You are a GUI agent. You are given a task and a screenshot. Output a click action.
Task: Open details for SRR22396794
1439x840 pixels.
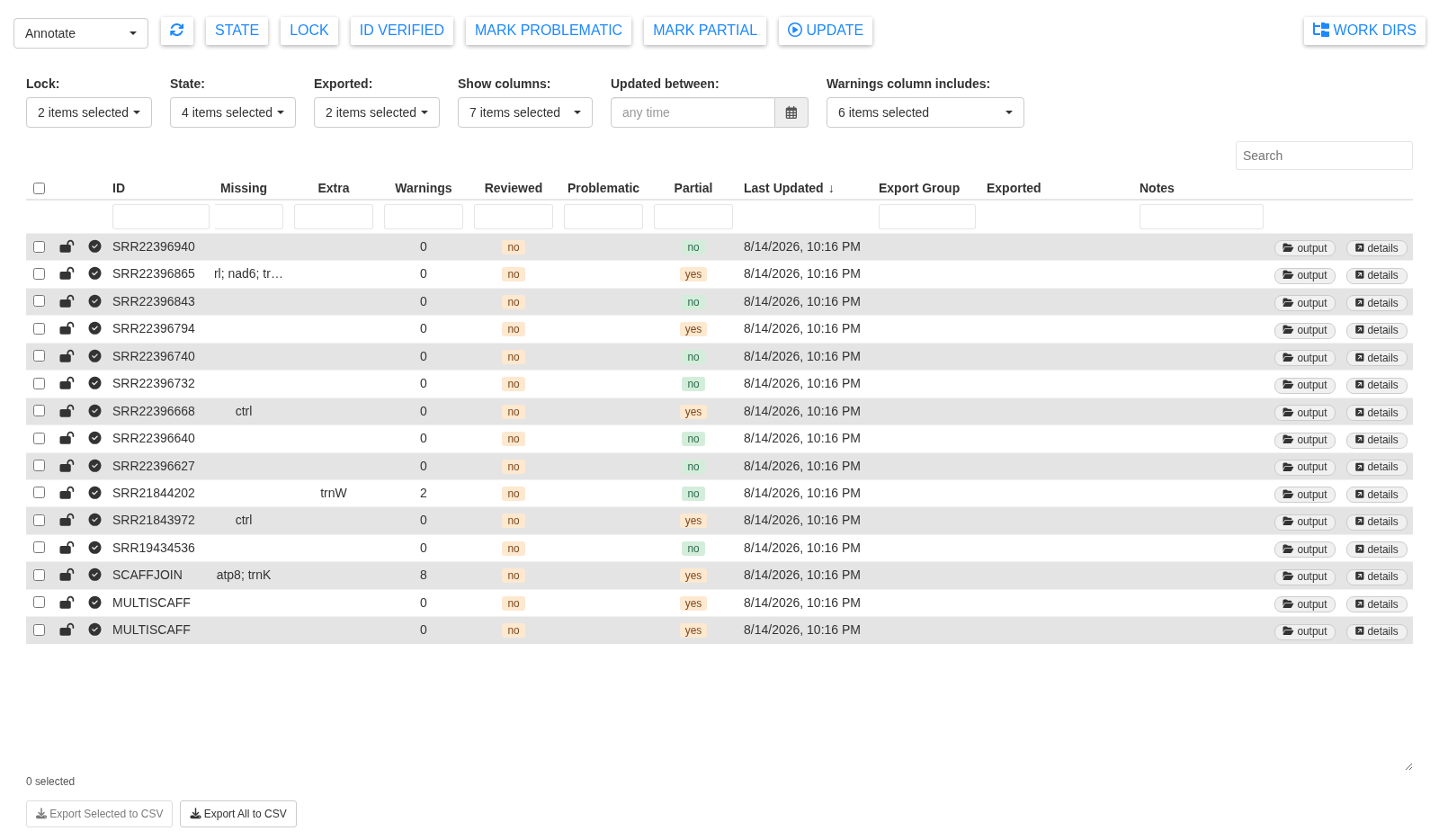(x=1377, y=330)
